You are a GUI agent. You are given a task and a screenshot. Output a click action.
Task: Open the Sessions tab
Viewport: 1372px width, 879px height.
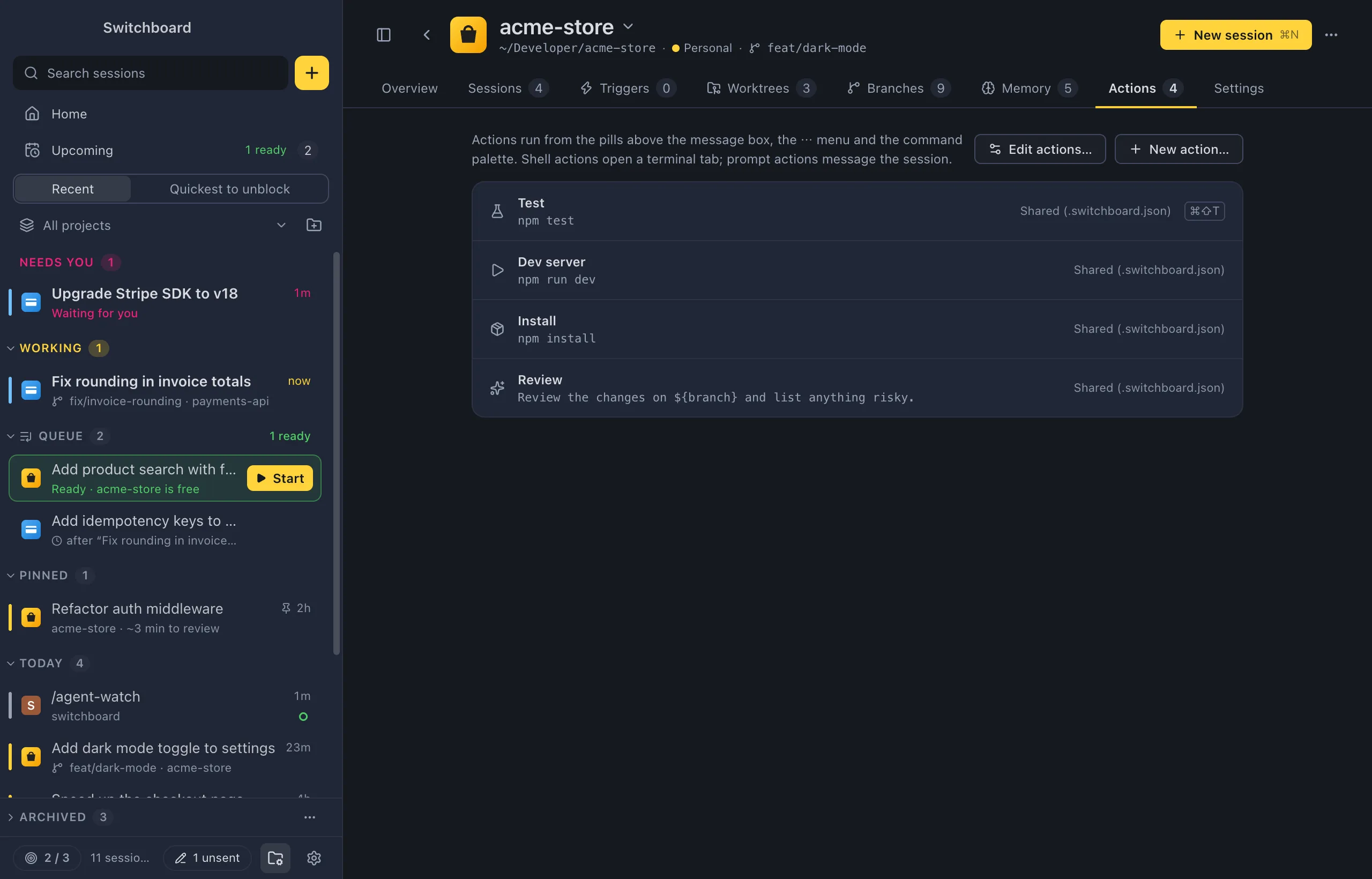(508, 88)
